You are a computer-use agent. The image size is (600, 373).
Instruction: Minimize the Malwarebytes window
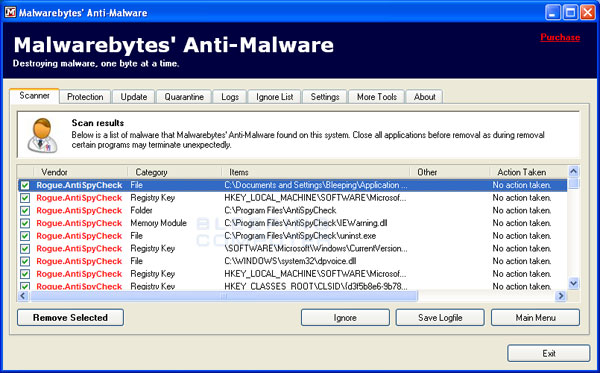553,12
